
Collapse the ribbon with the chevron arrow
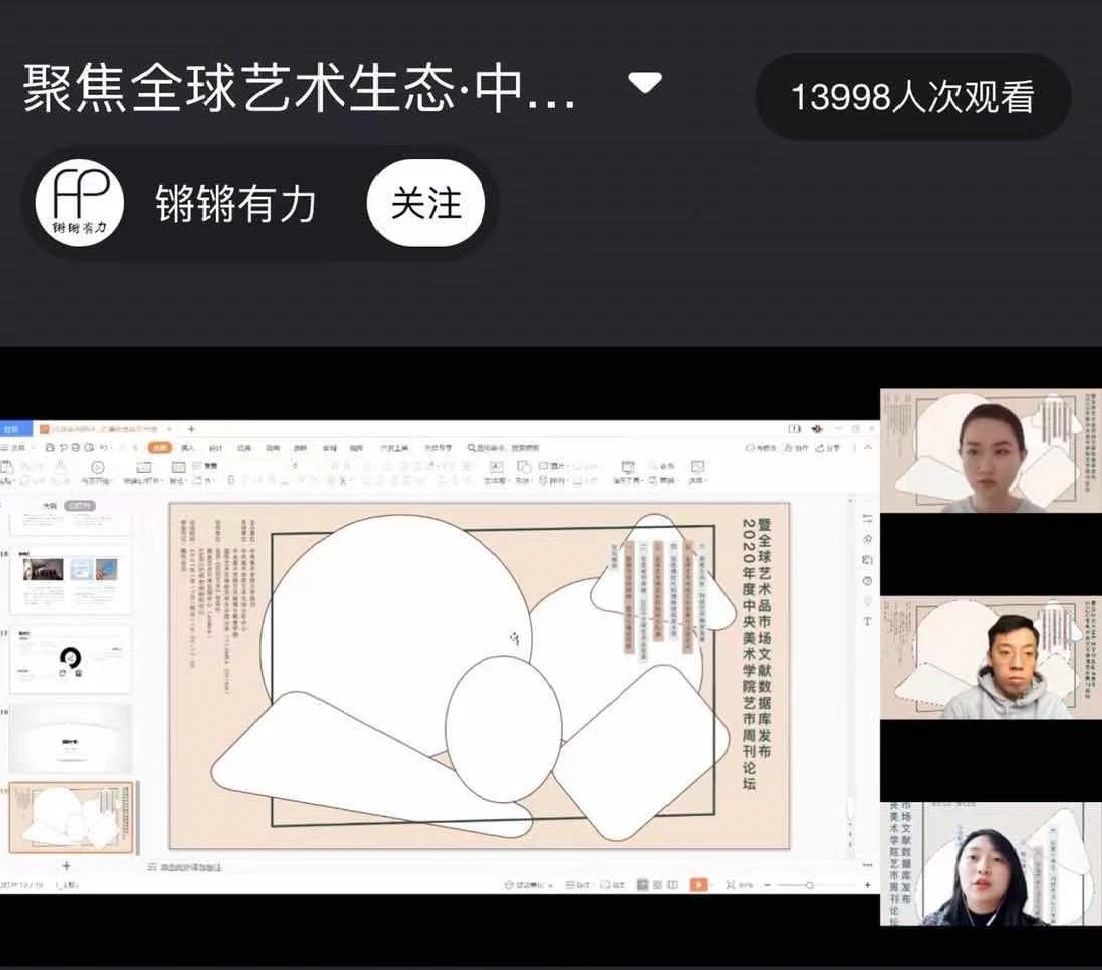click(868, 448)
